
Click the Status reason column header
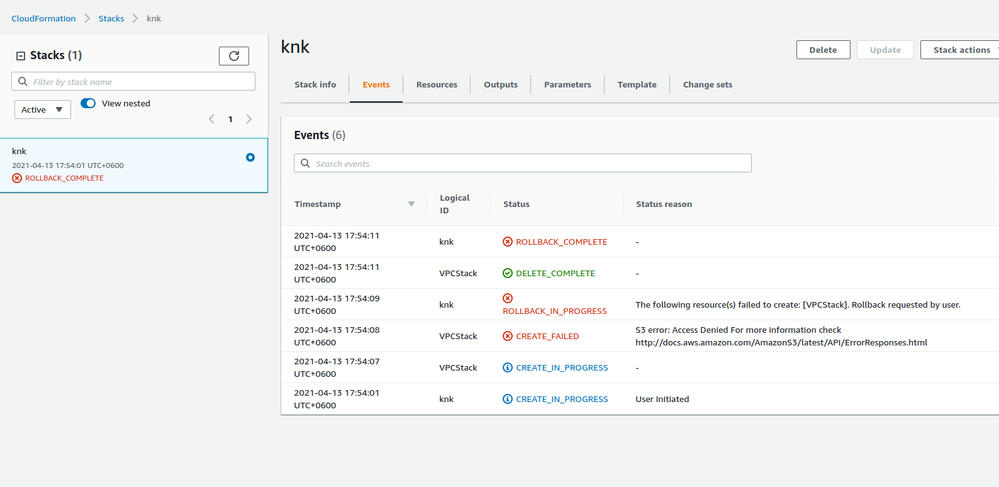pos(664,204)
